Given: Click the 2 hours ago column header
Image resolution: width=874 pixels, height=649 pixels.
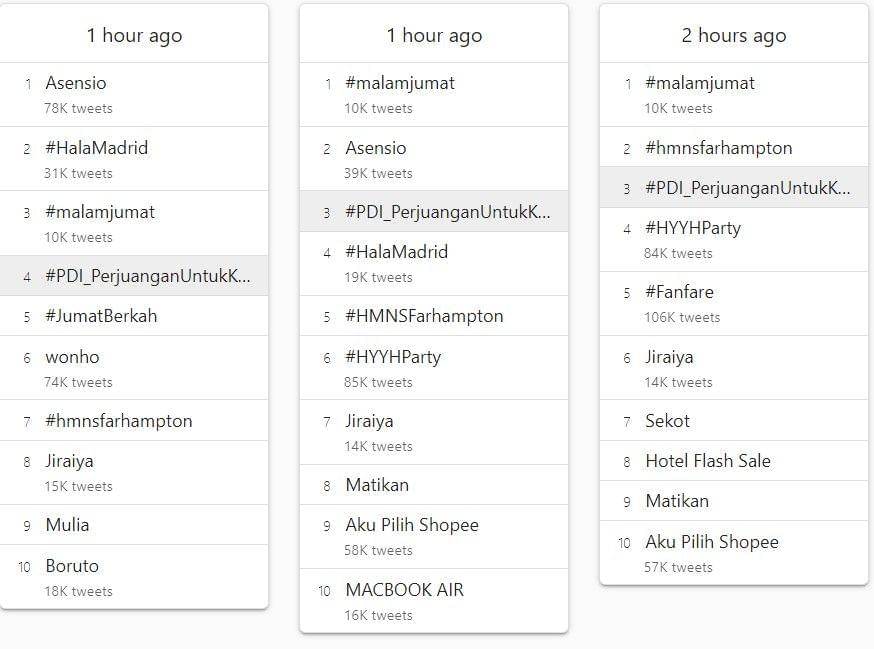Looking at the screenshot, I should point(733,35).
